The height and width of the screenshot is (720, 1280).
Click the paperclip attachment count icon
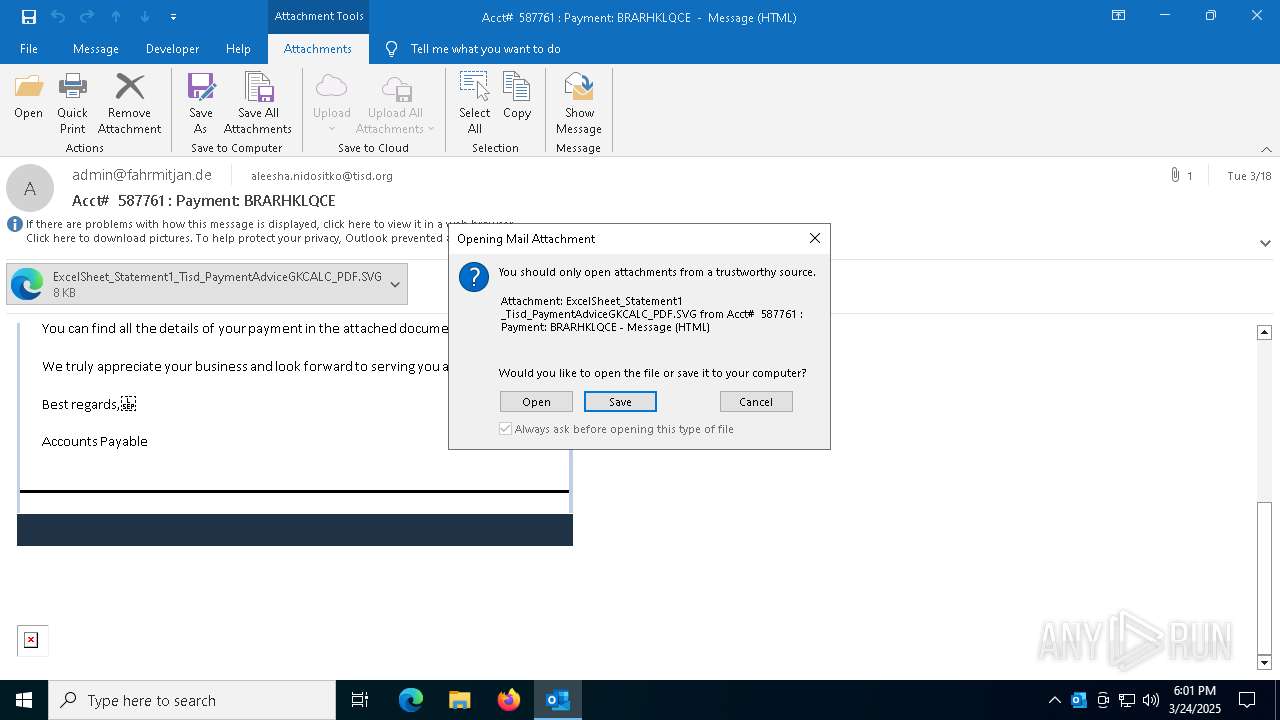point(1175,175)
